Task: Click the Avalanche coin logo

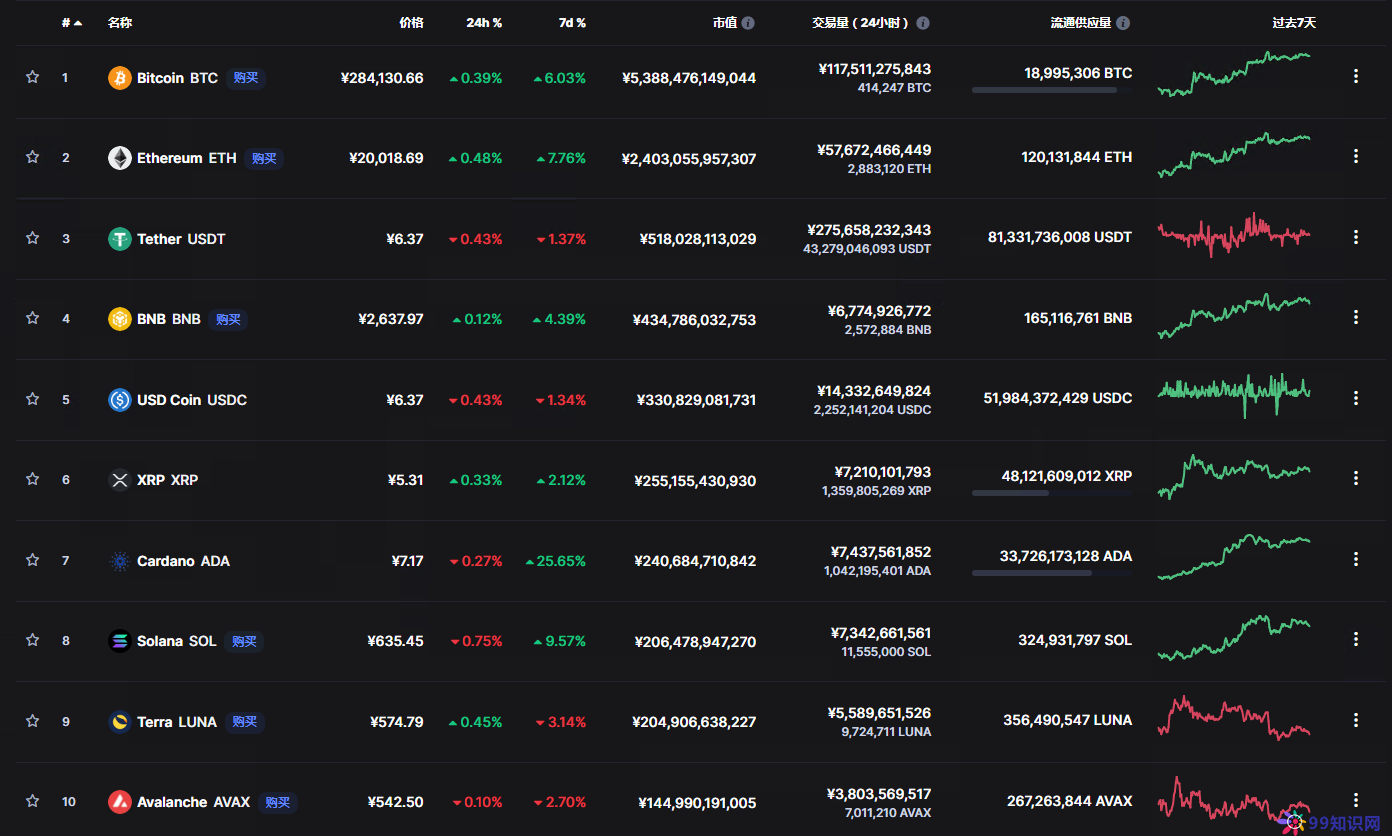Action: coord(120,802)
